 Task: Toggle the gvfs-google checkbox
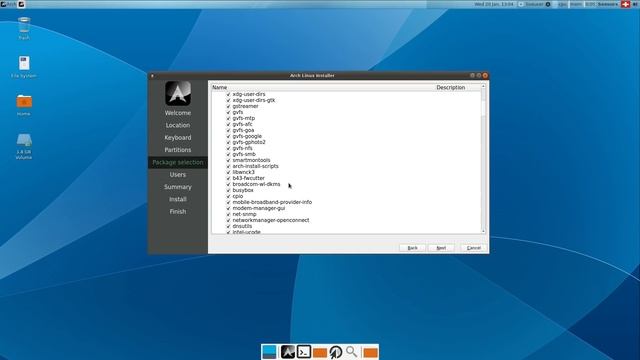pyautogui.click(x=229, y=136)
